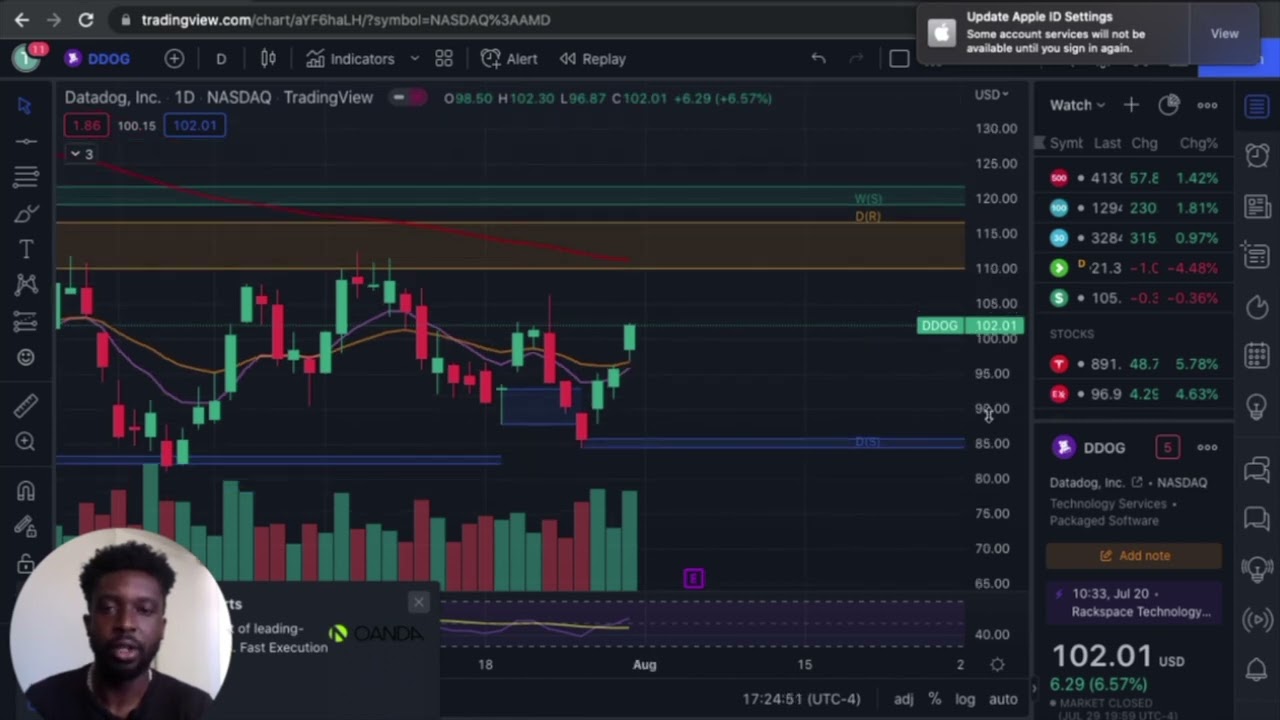Open the Watch list name dropdown
This screenshot has height=720, width=1280.
point(1077,105)
